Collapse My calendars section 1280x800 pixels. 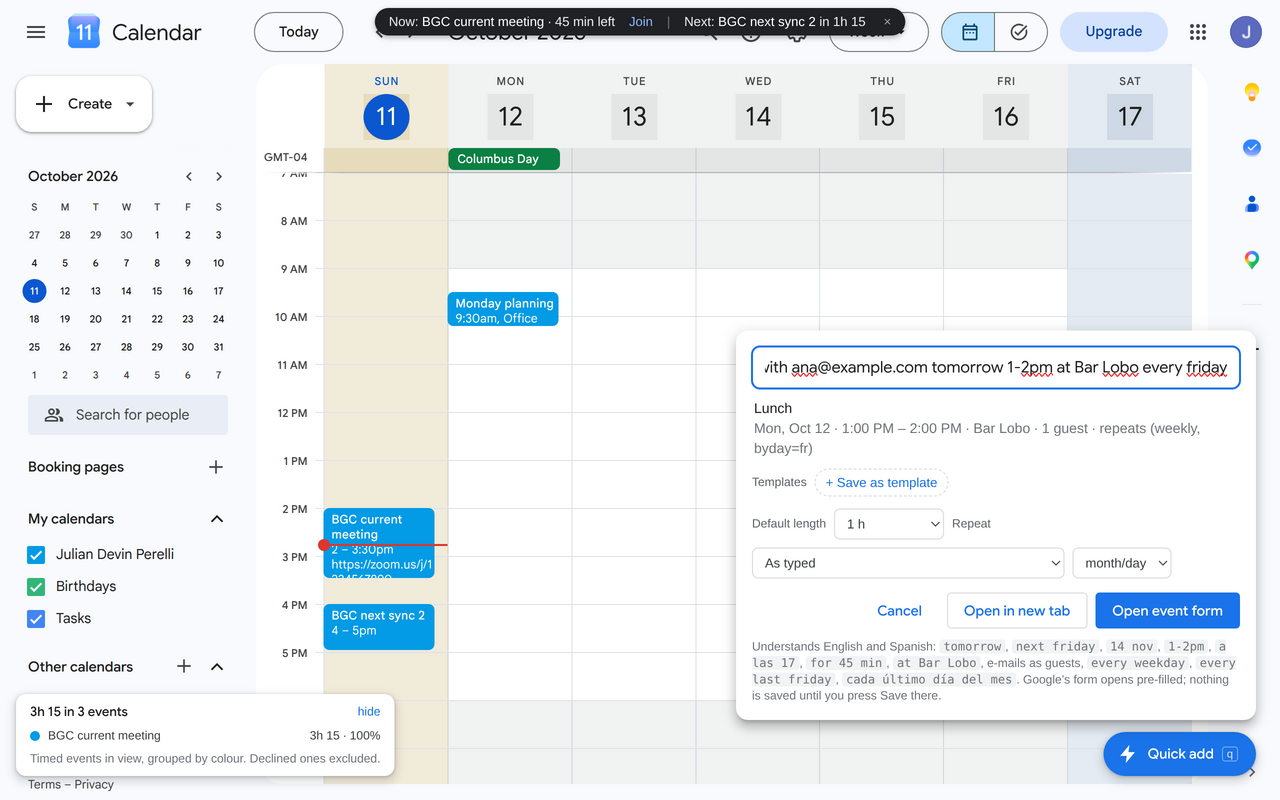click(216, 519)
